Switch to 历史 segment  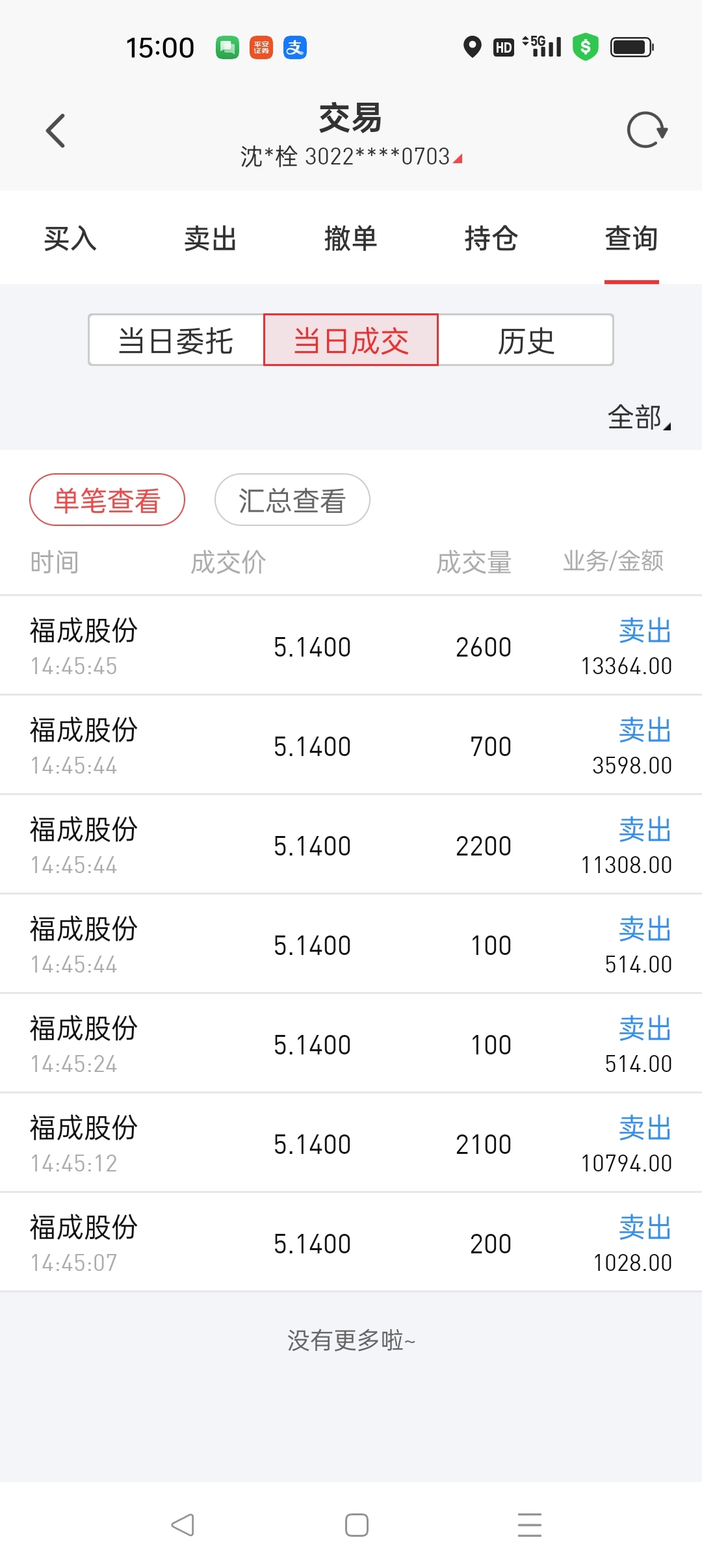click(x=526, y=340)
